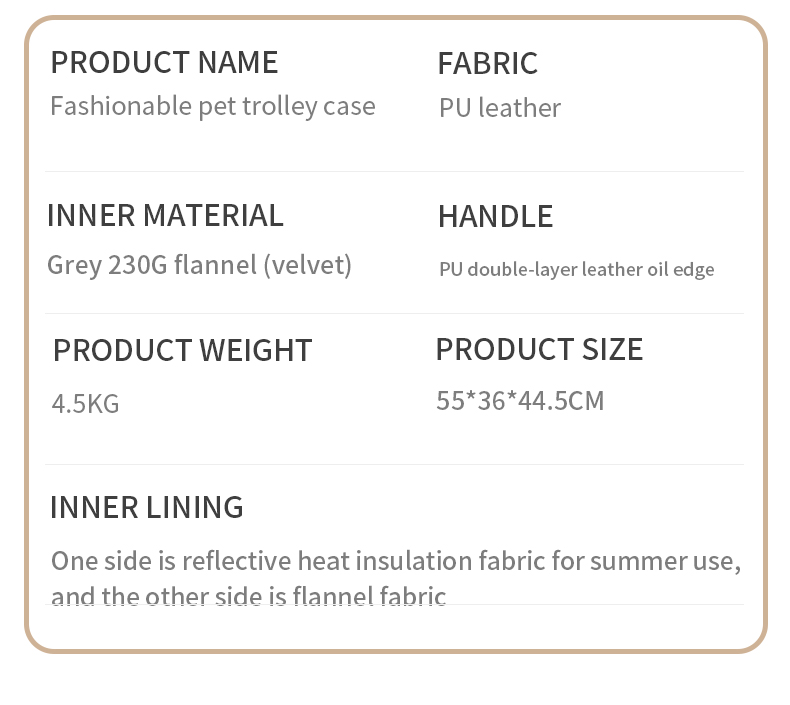Click the reflective heat insulation fabric sentence
The height and width of the screenshot is (705, 790).
point(396,561)
